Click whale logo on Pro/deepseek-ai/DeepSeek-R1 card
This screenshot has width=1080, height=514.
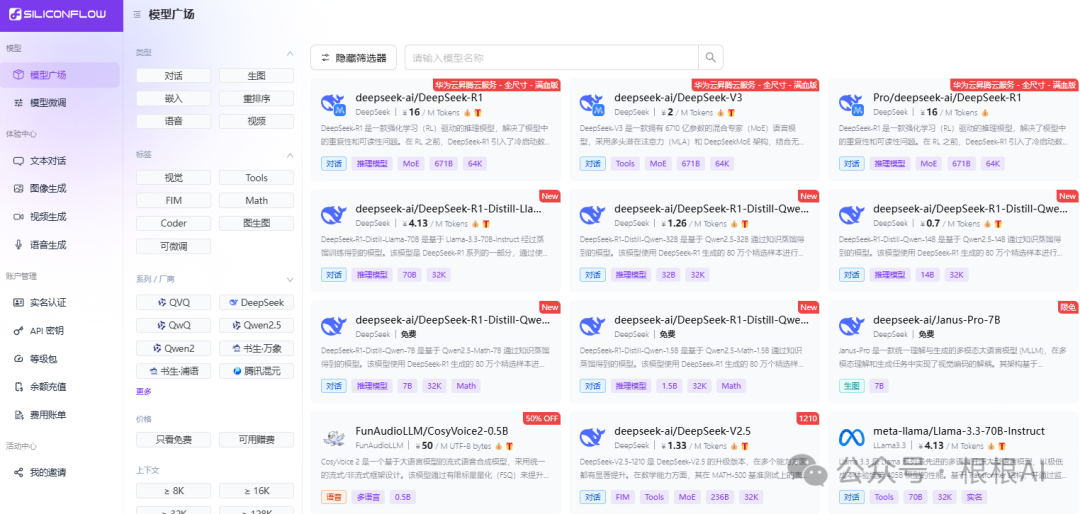[851, 104]
